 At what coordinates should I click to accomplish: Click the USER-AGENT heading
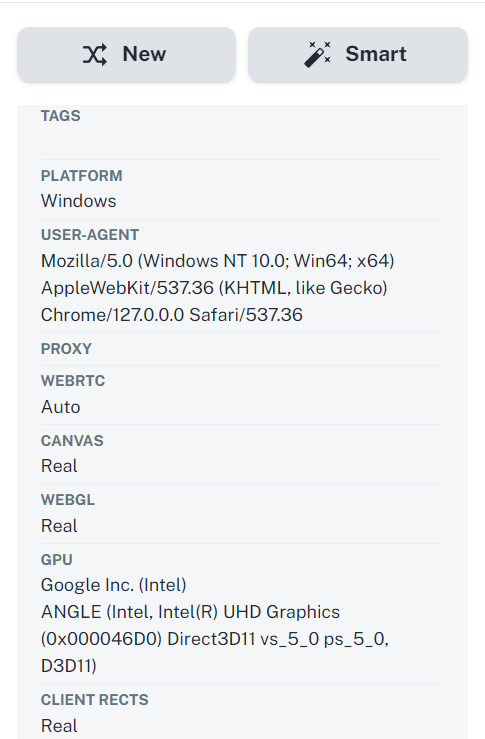[90, 235]
